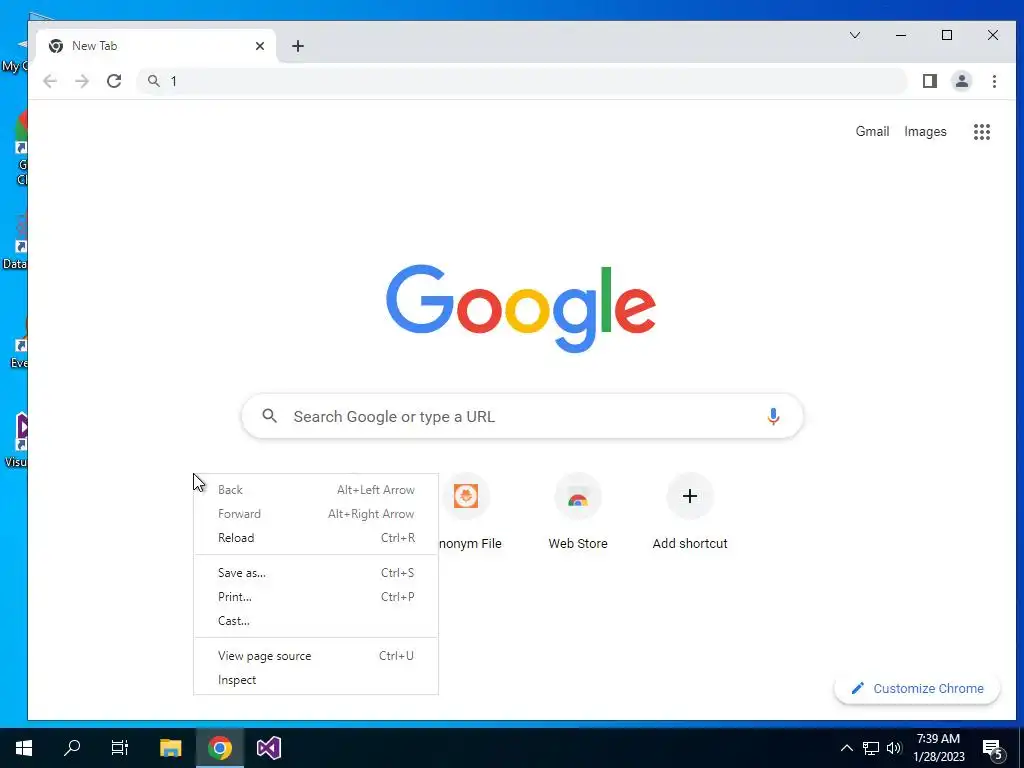1024x768 pixels.
Task: Choose Print... from context menu
Action: coord(316,597)
